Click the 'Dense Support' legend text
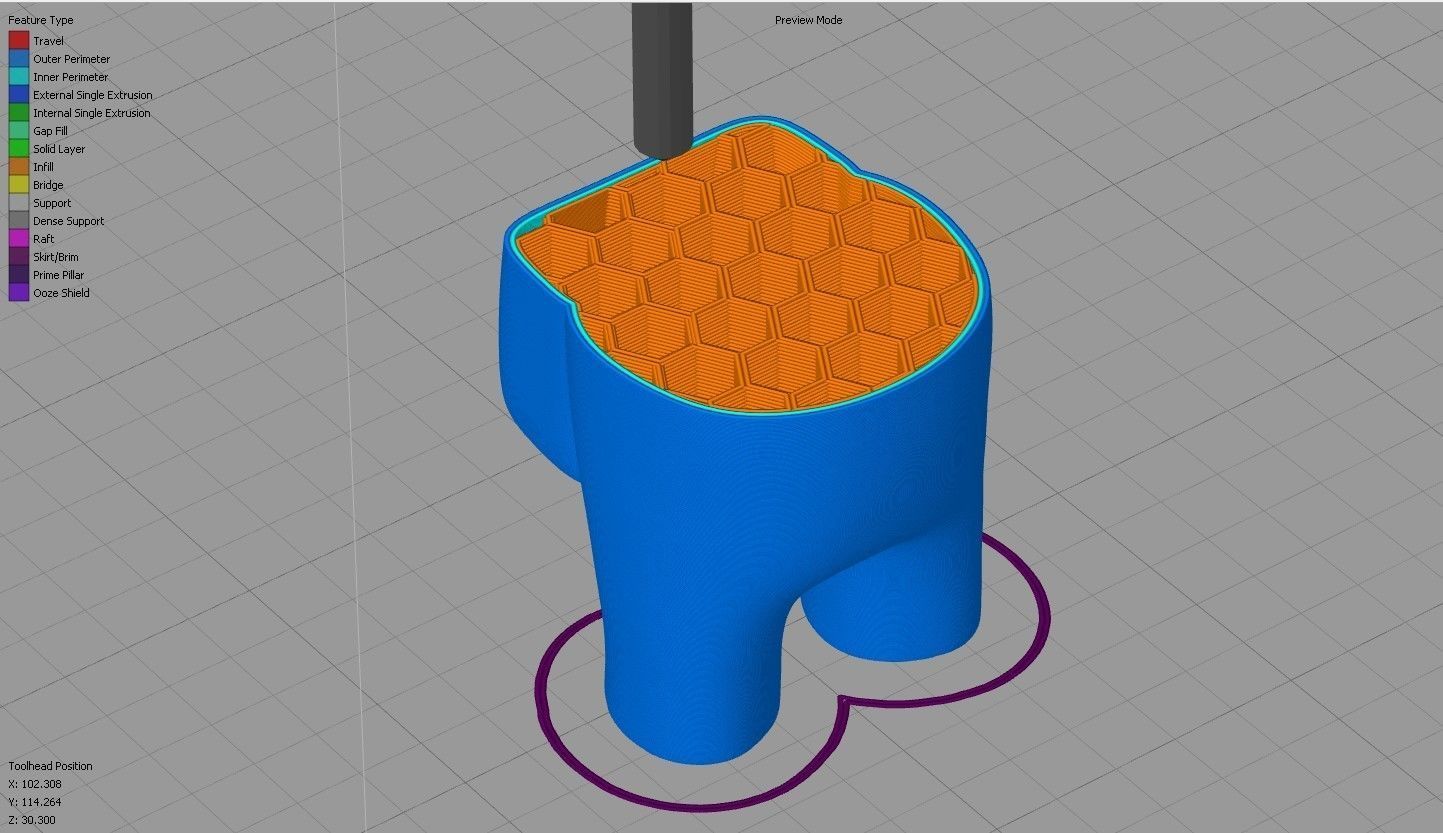 69,221
